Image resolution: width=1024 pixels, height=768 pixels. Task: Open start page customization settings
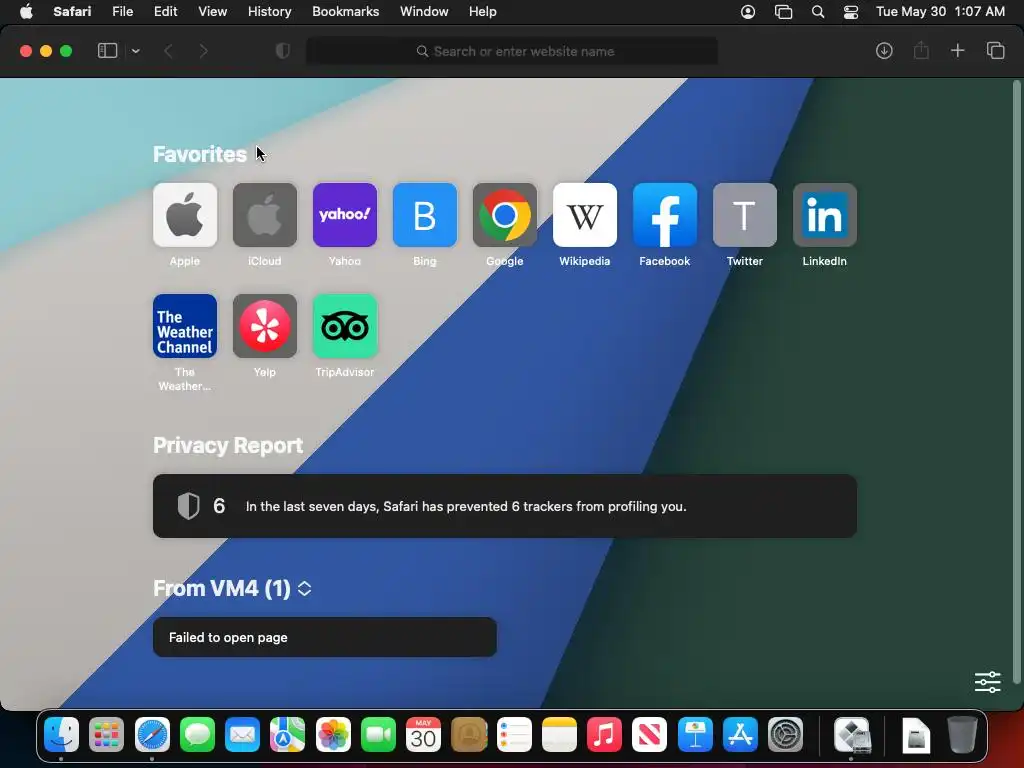(987, 682)
